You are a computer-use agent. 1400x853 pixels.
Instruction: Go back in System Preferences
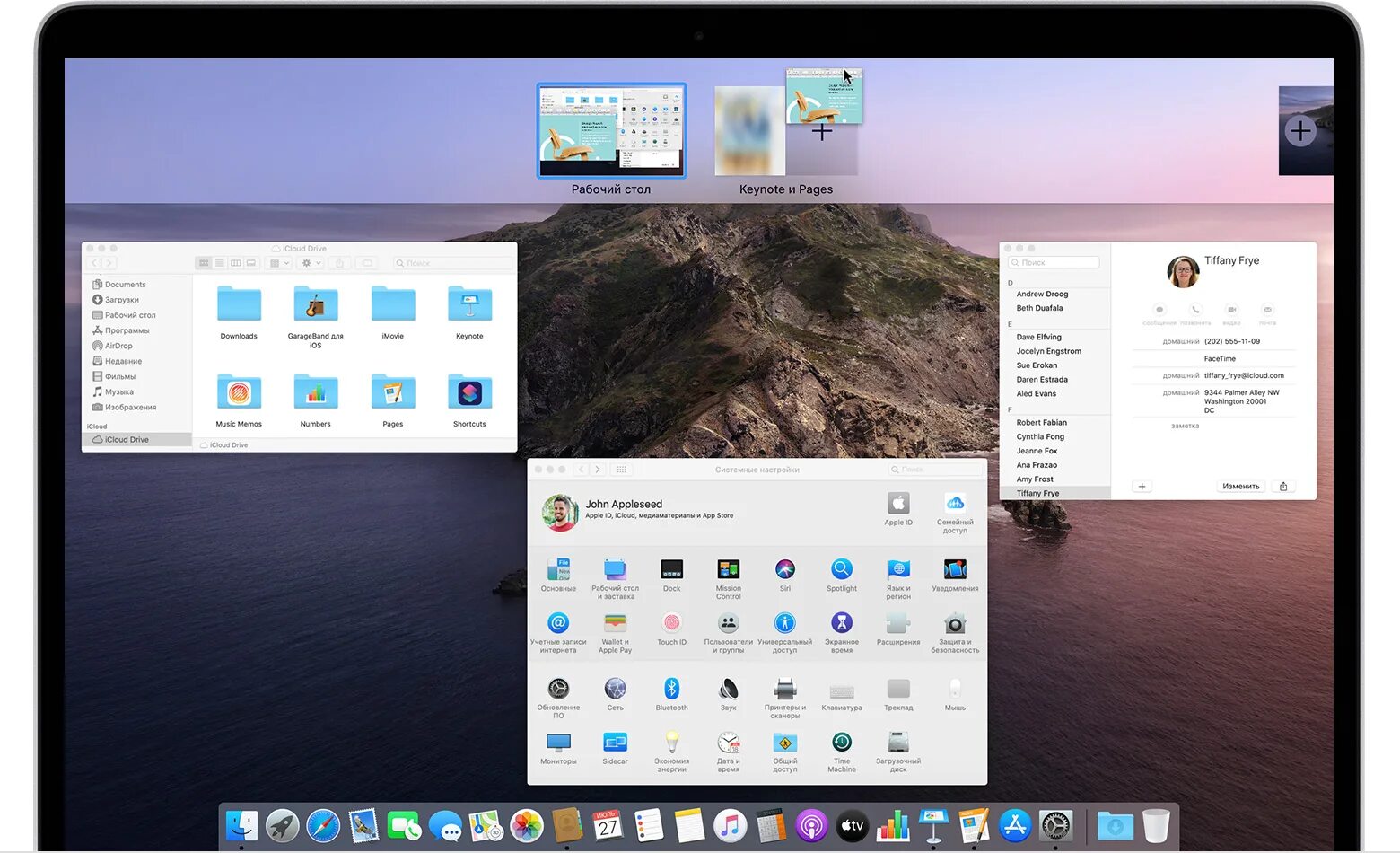point(581,470)
